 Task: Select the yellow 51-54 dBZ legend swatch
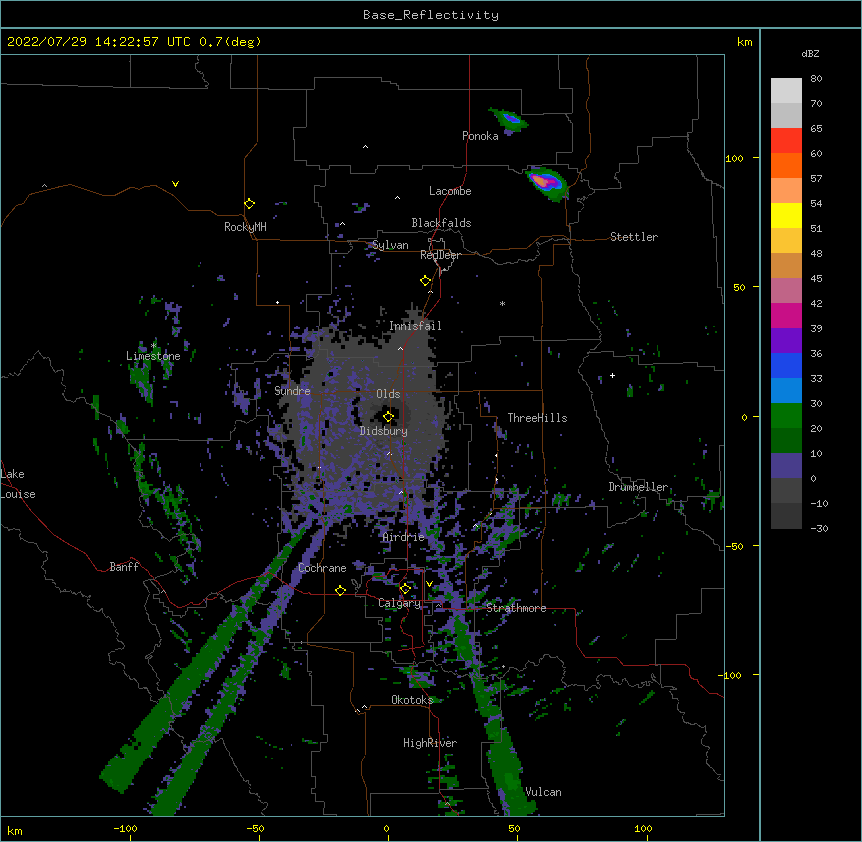pos(786,215)
